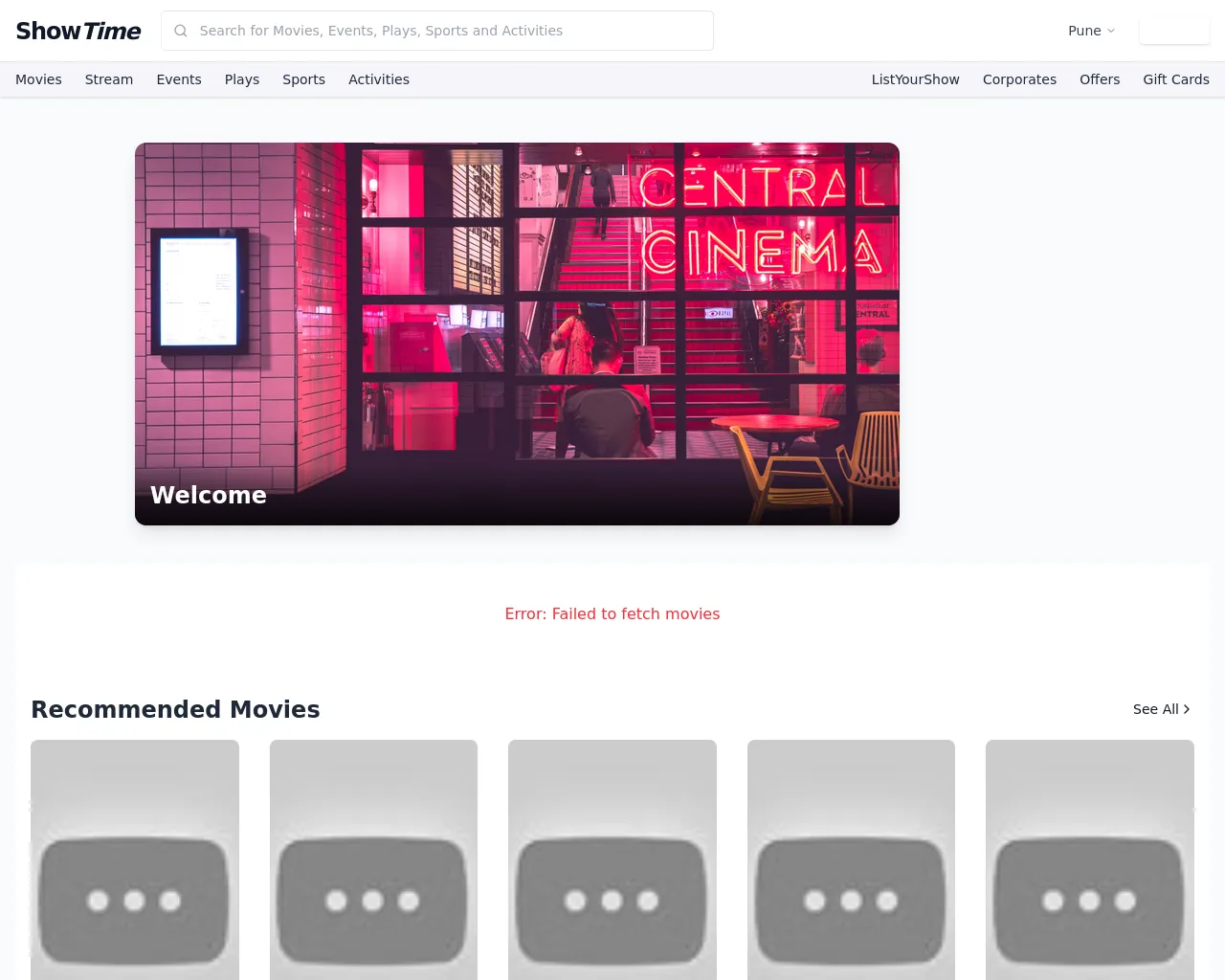1225x980 pixels.
Task: Browse the Activities category
Action: (379, 79)
